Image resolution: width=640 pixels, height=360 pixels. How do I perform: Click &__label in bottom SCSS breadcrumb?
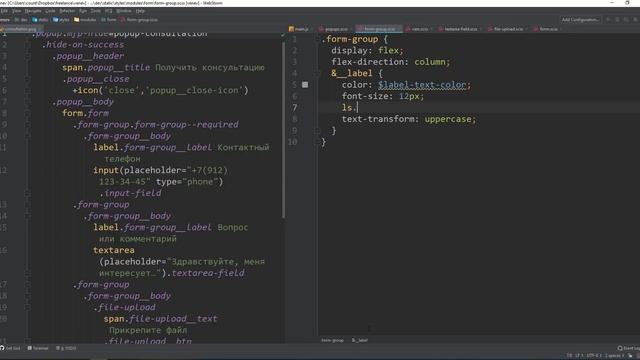click(x=360, y=340)
